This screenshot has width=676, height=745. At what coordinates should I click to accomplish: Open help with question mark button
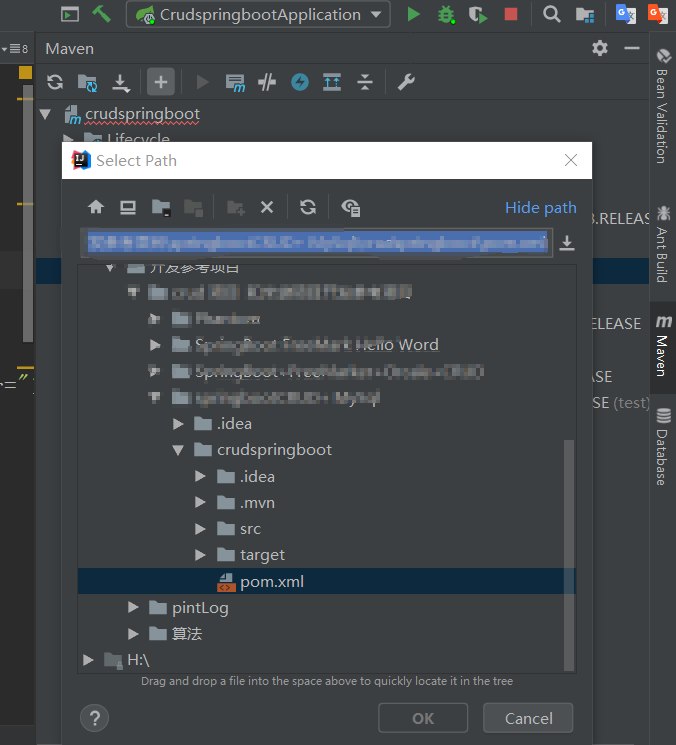tap(95, 718)
